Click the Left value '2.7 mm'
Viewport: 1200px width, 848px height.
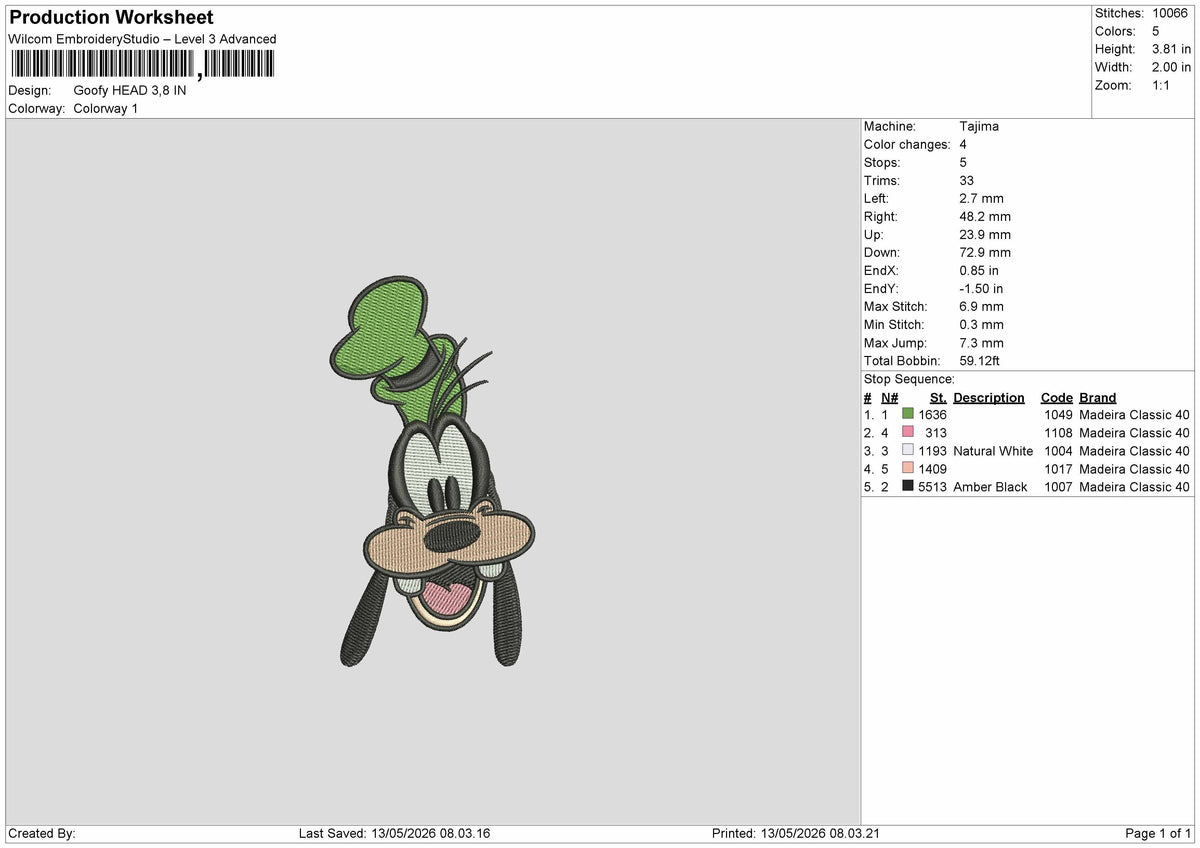click(981, 198)
